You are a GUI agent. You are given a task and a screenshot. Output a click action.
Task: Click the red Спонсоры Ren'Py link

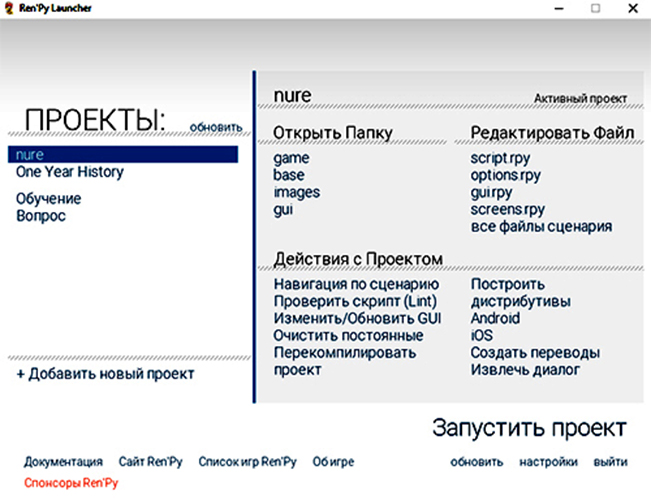tap(71, 483)
